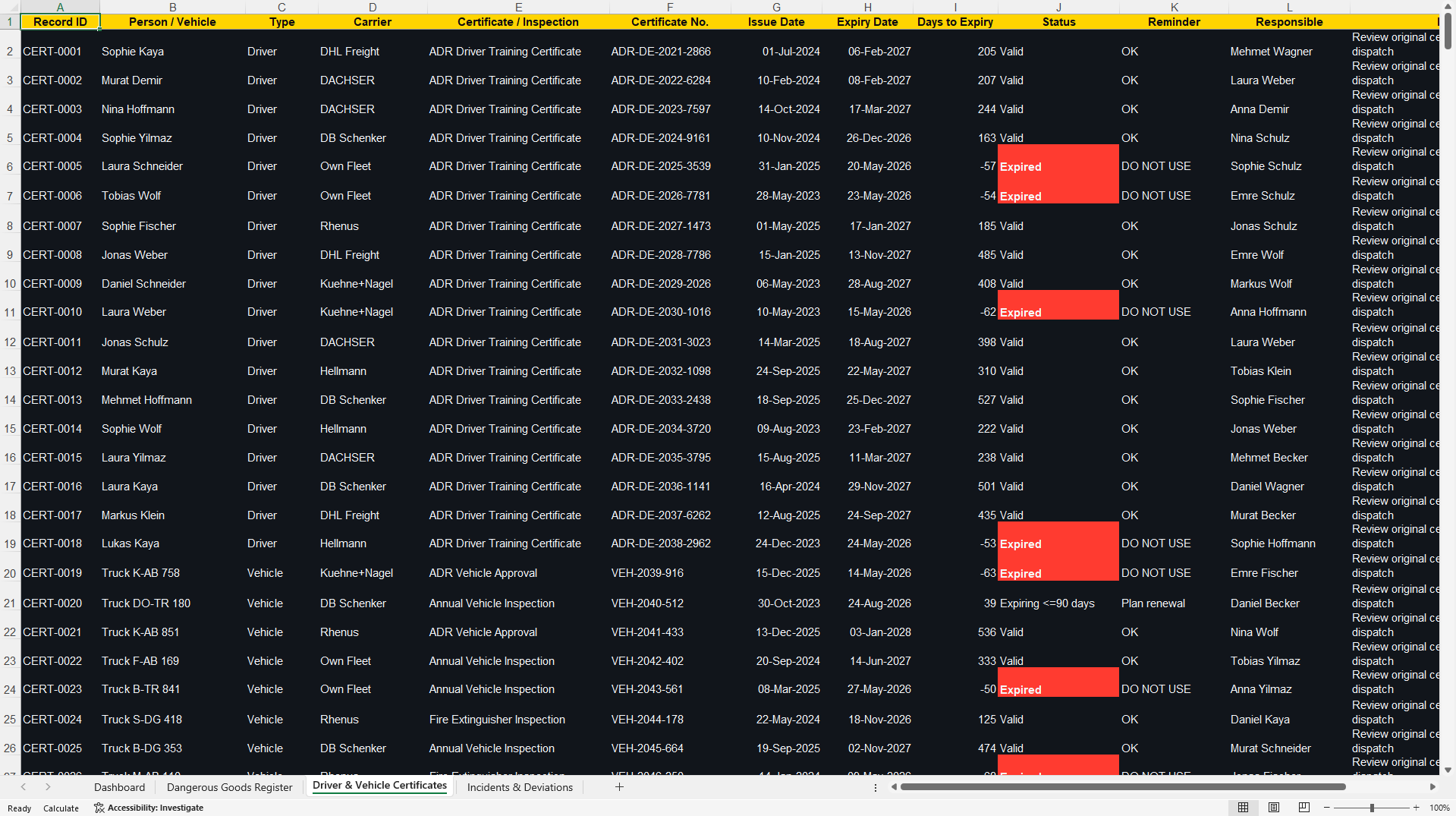Click the zoom in plus icon
Screen dimensions: 1456x816
[1416, 808]
